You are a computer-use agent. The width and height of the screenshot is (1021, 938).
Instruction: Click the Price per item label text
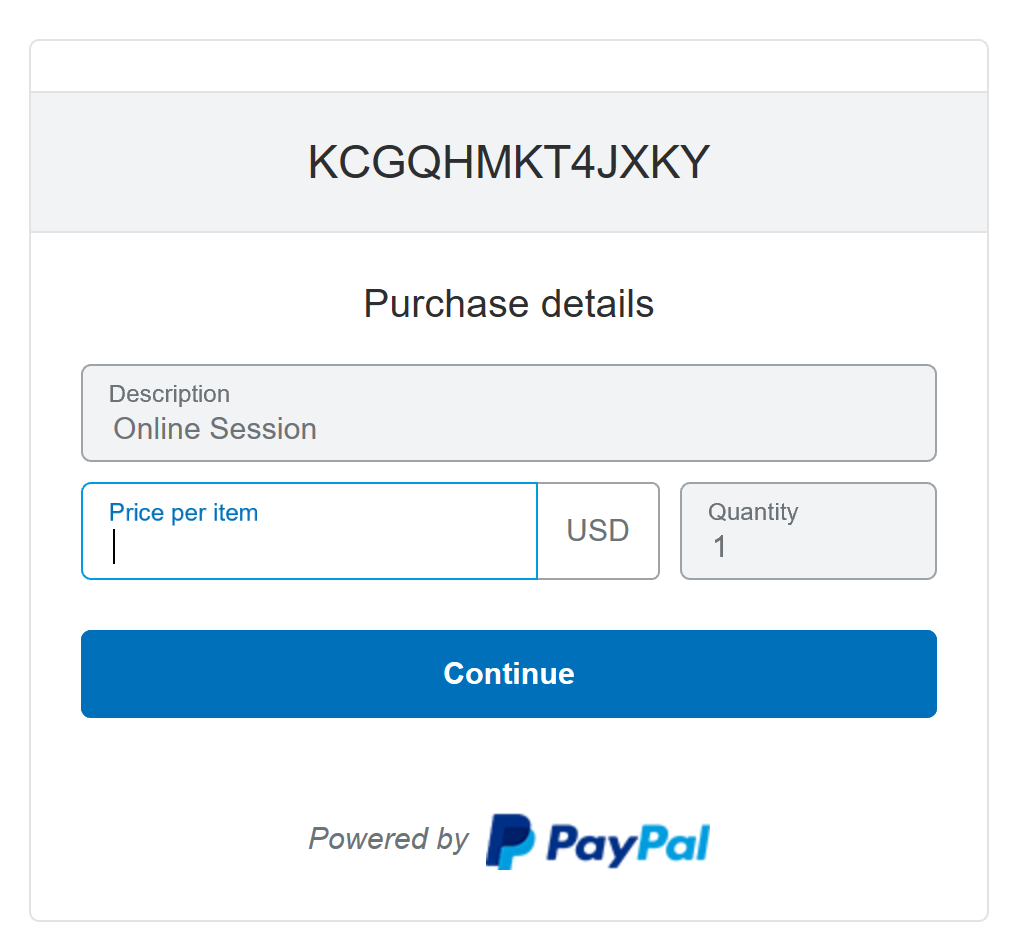pos(183,512)
